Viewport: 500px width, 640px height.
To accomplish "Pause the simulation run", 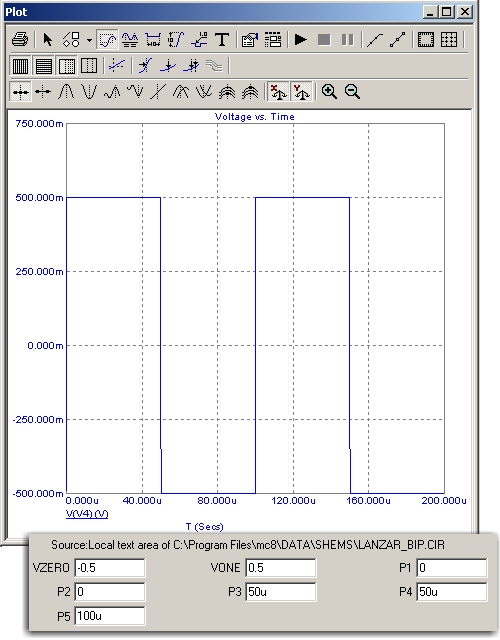I will click(x=347, y=40).
